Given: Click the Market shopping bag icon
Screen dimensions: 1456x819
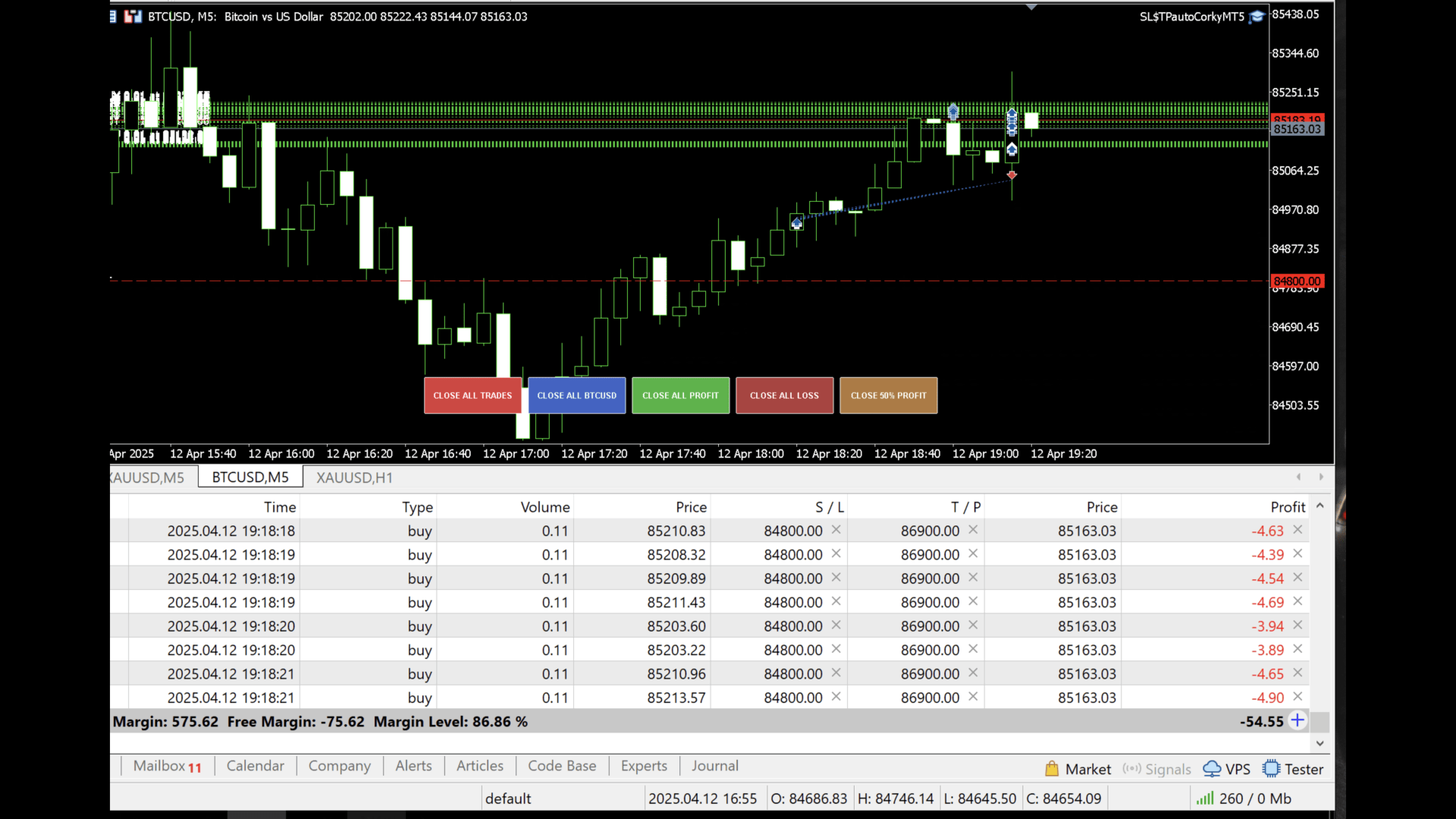Looking at the screenshot, I should 1052,769.
